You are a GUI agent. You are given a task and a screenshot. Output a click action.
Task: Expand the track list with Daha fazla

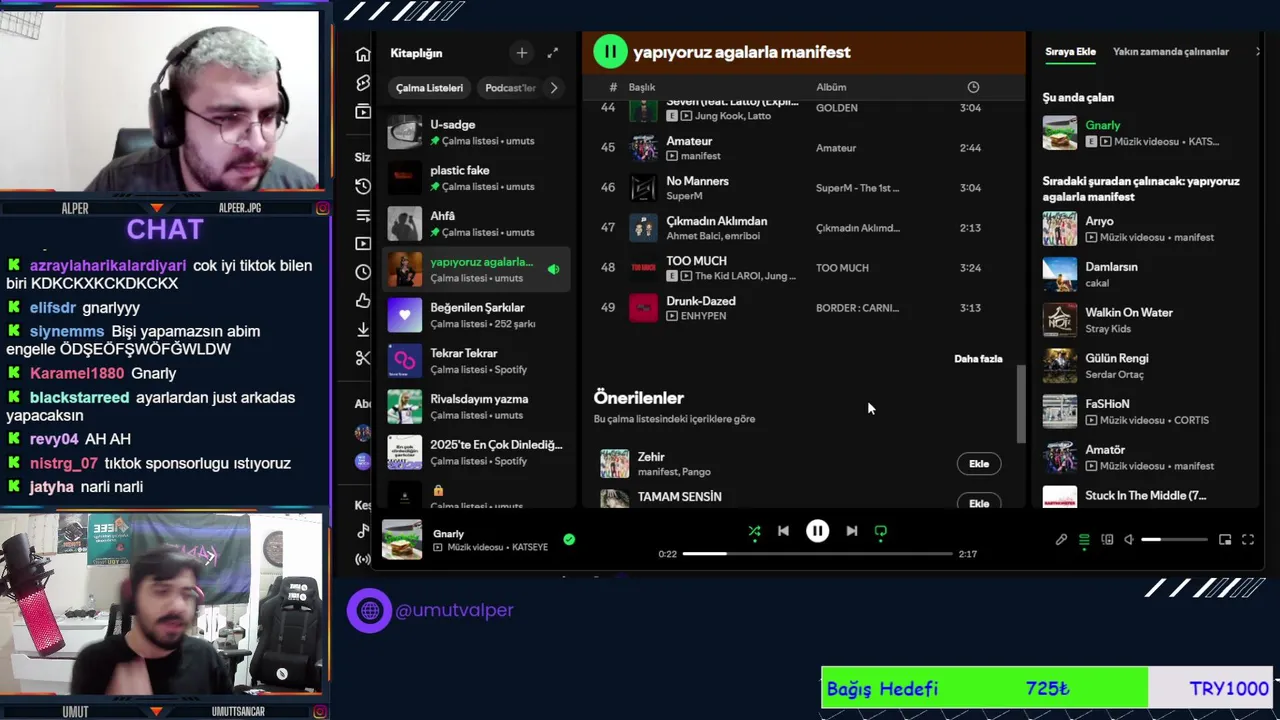(x=978, y=359)
